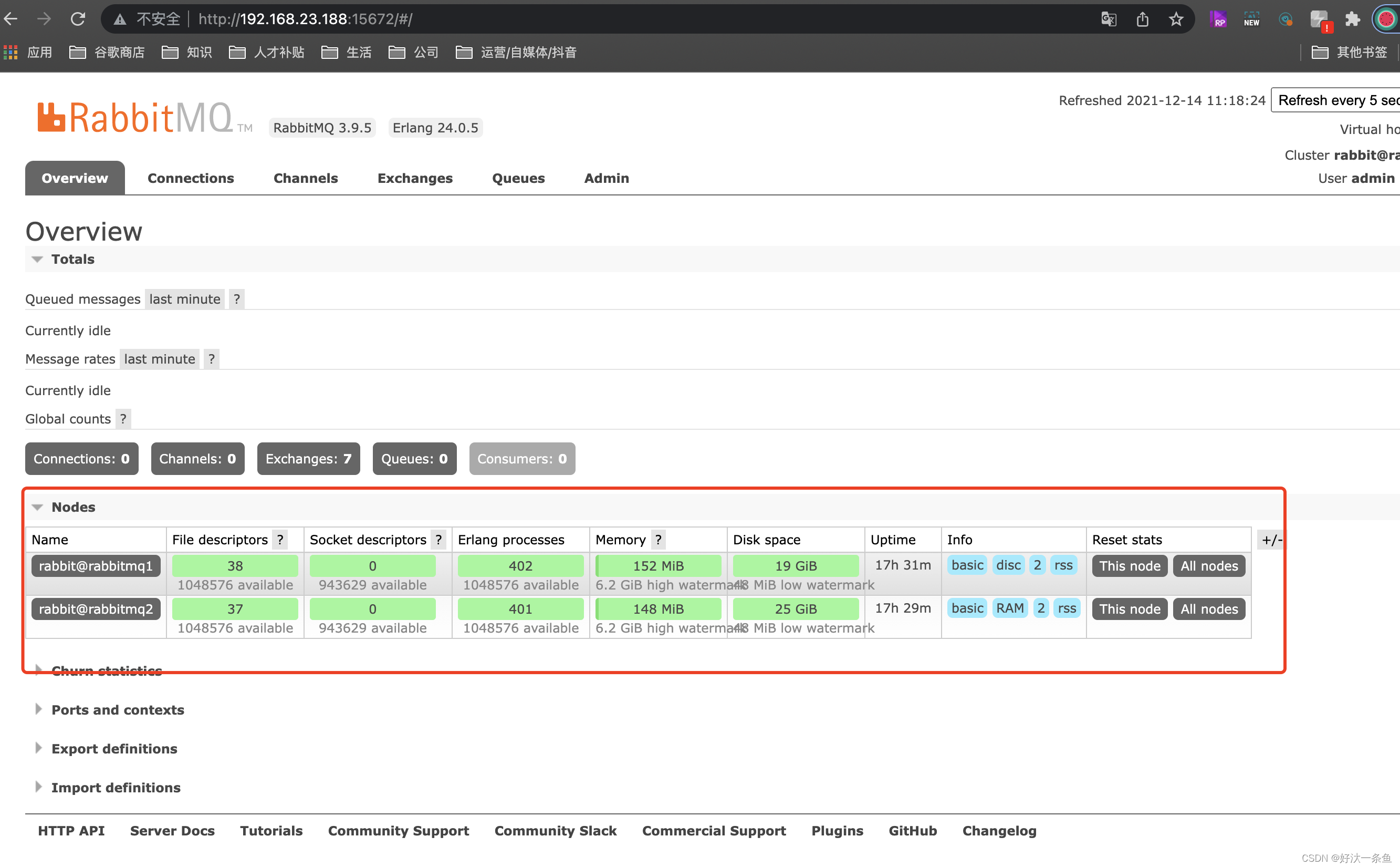Click rabbitmq1 file descriptors bar 38
This screenshot has height=868, width=1400.
coord(235,566)
